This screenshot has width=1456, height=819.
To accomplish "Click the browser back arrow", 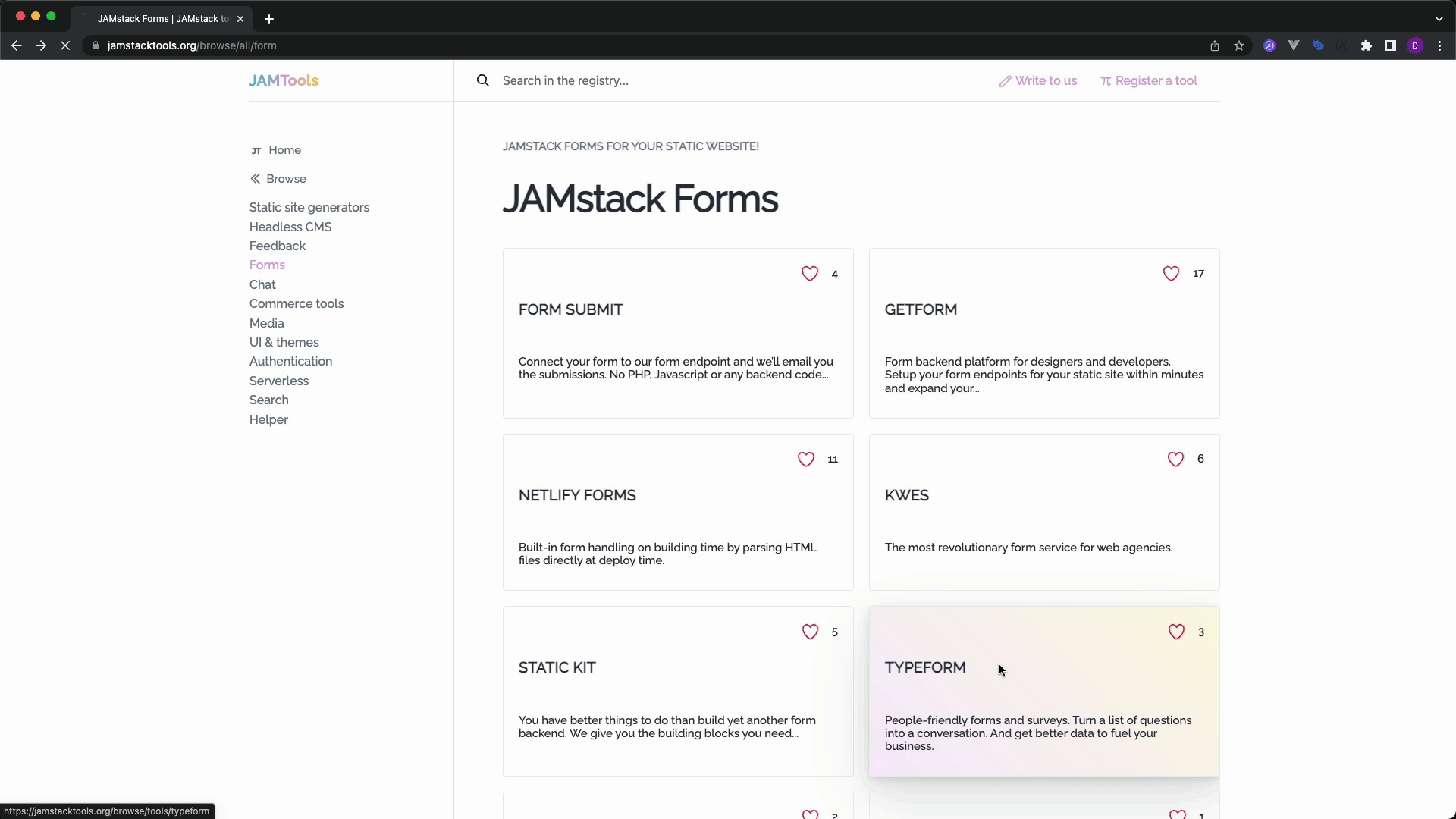I will click(x=17, y=45).
